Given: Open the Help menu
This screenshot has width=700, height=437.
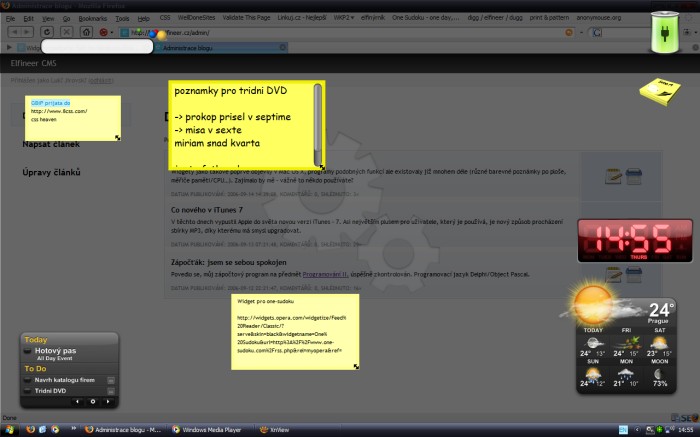Looking at the screenshot, I should tap(143, 18).
